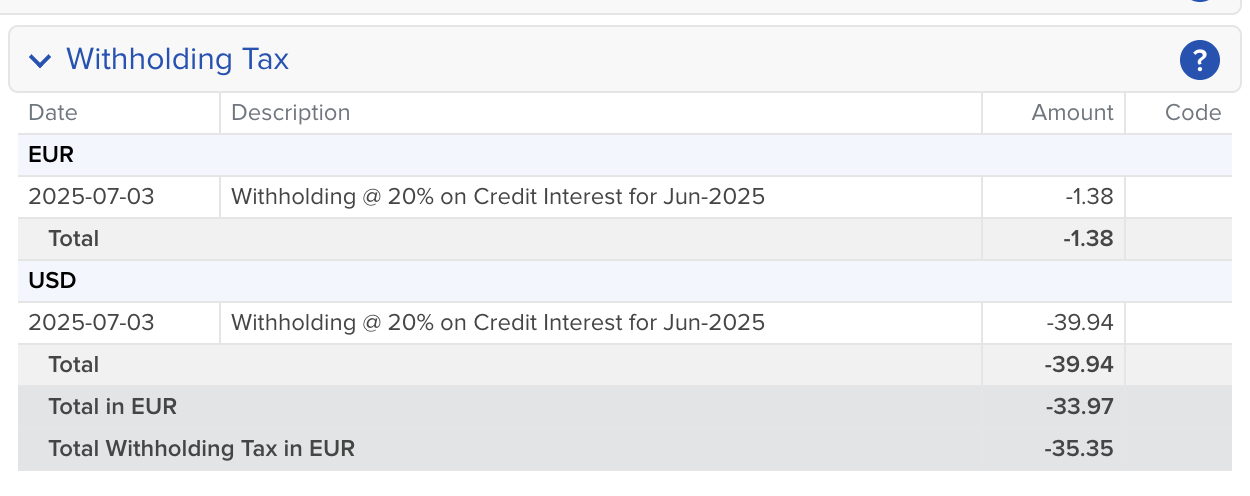Collapse the Withholding Tax section chevron

pos(40,61)
